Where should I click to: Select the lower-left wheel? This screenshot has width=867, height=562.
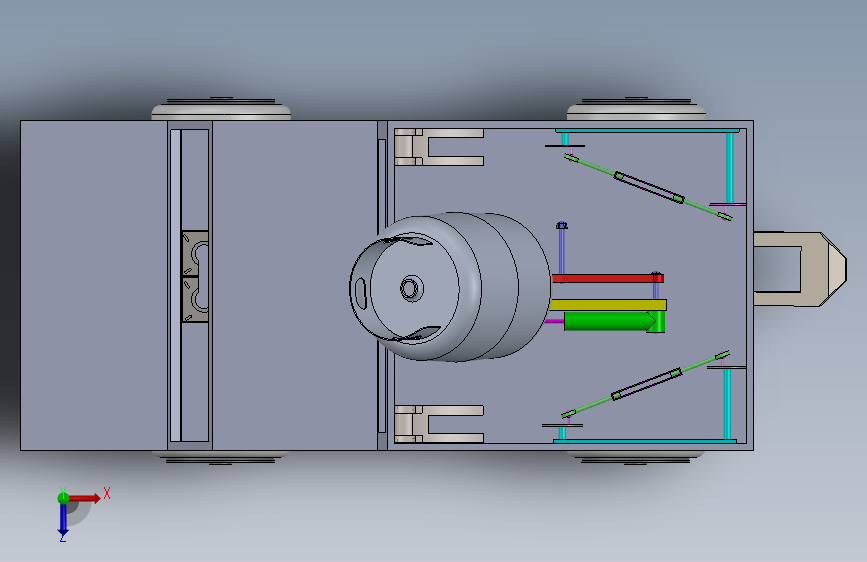(221, 457)
